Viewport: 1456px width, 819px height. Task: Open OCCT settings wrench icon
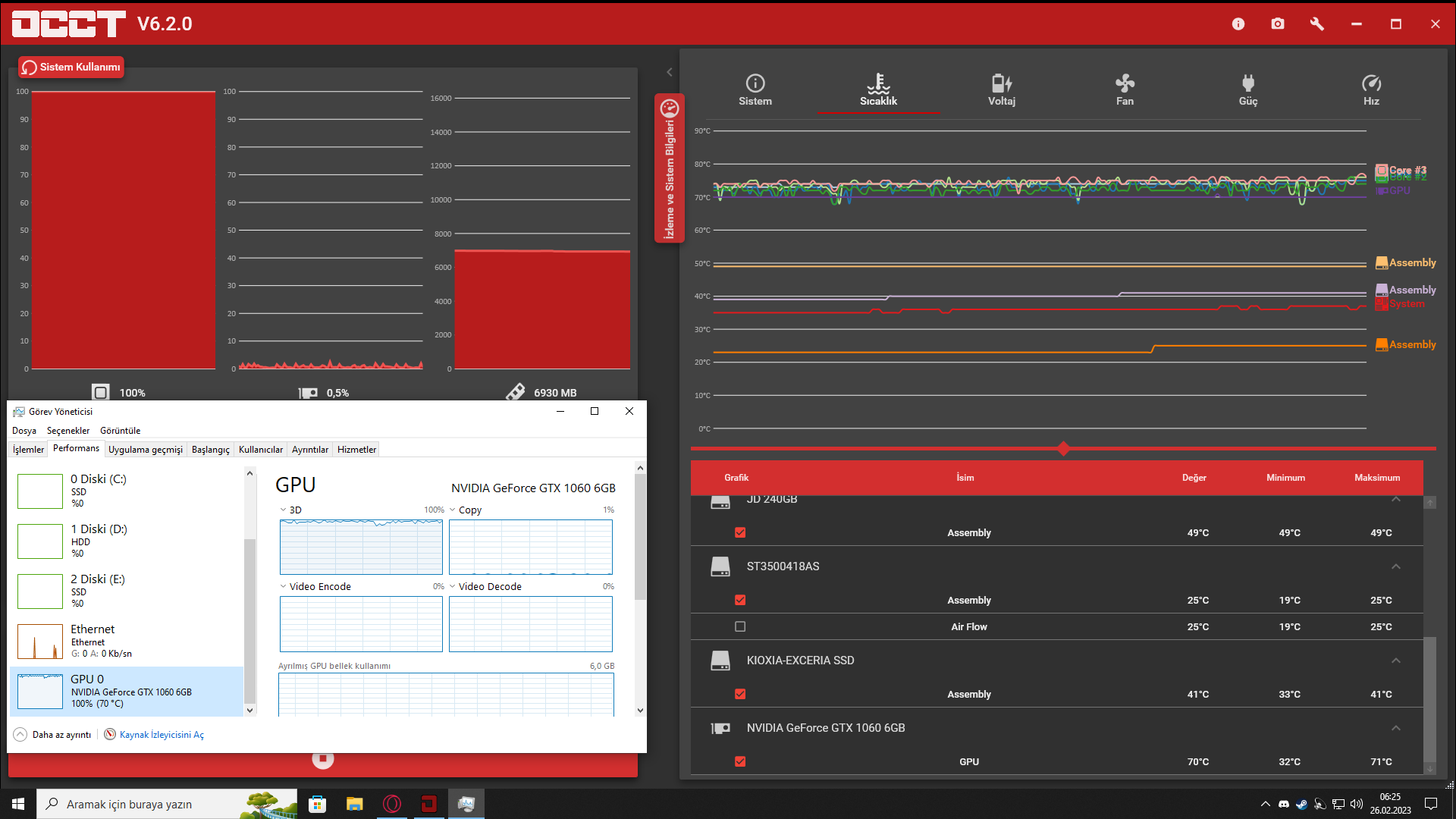[x=1317, y=24]
